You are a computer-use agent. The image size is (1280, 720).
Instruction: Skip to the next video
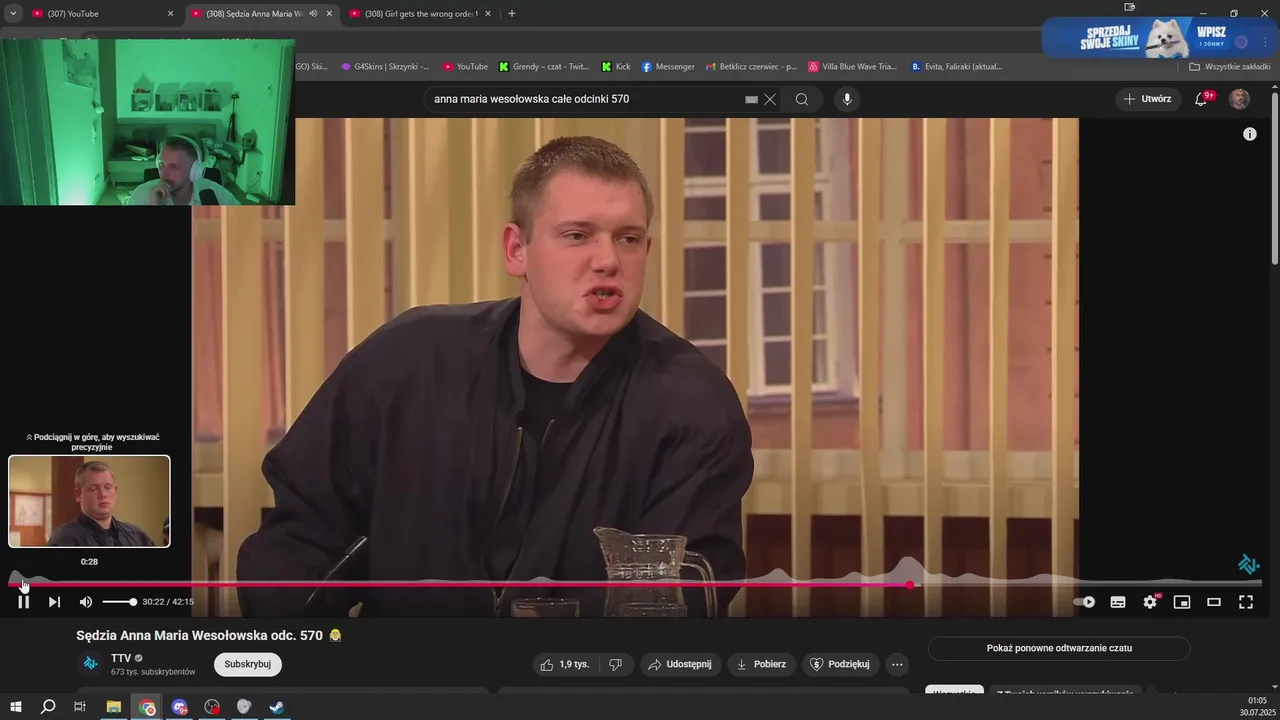tap(54, 602)
